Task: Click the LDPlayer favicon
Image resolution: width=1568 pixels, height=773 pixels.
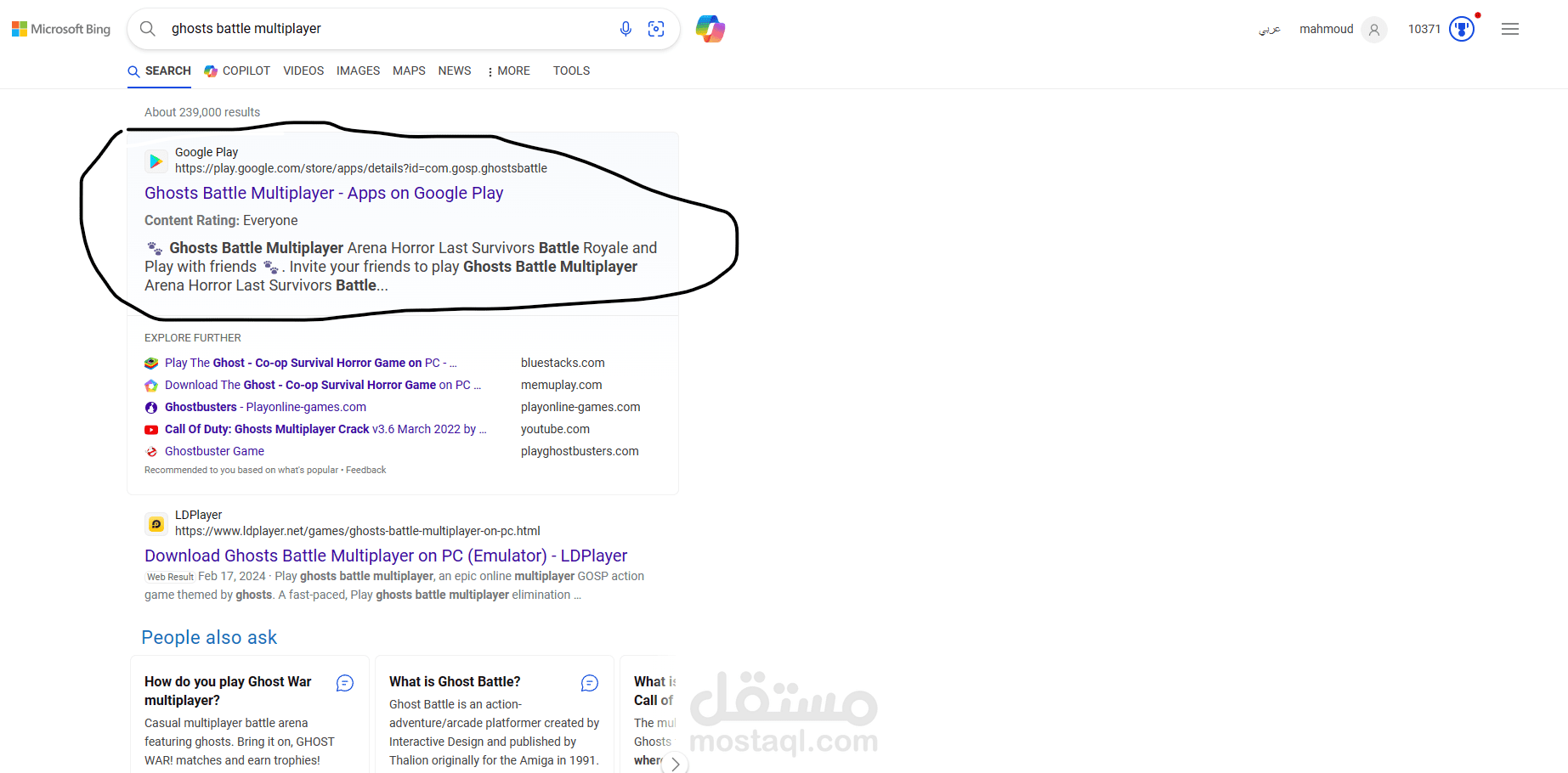Action: (x=156, y=523)
